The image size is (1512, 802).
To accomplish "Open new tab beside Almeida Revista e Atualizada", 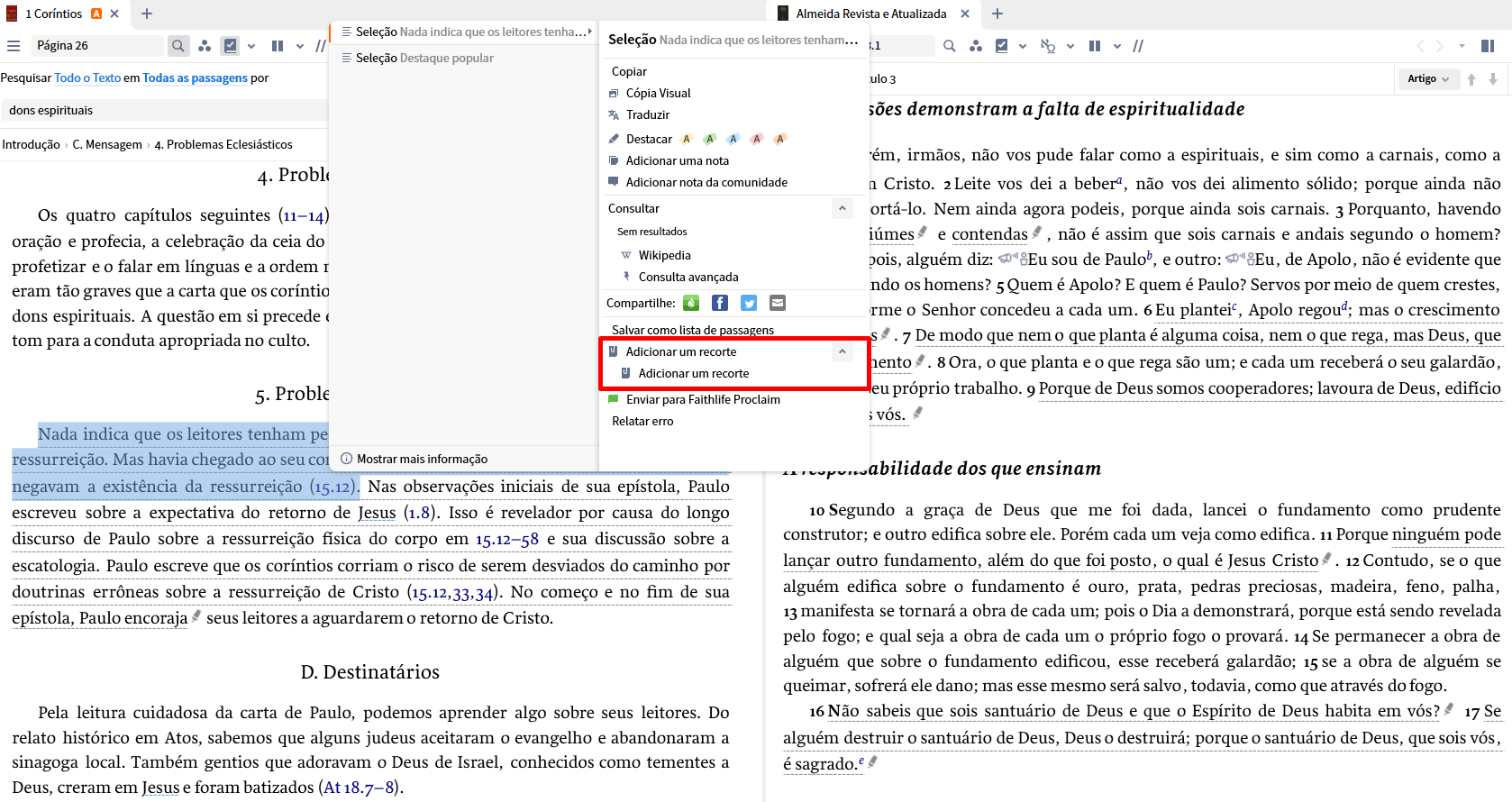I will [x=997, y=14].
